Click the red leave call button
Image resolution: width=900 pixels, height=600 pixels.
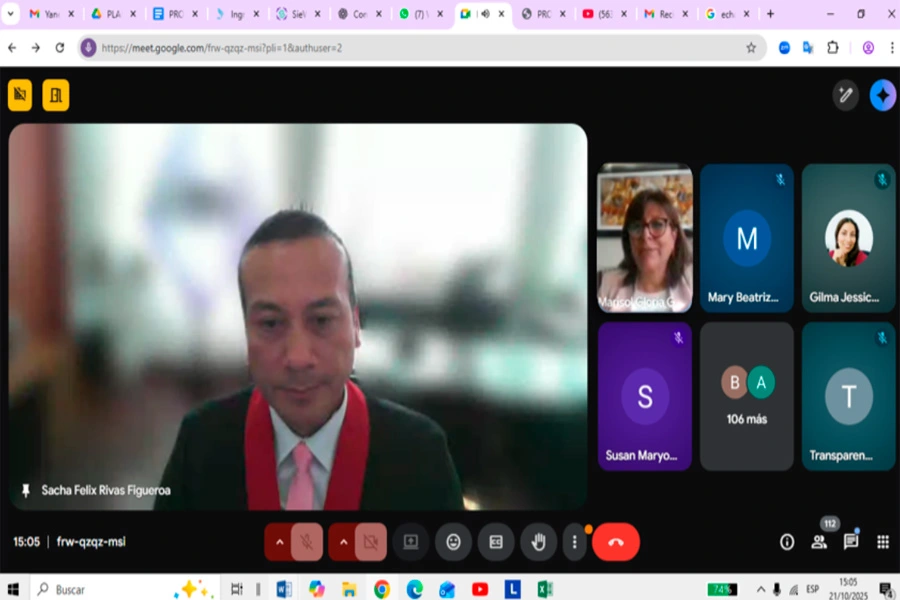pos(615,542)
